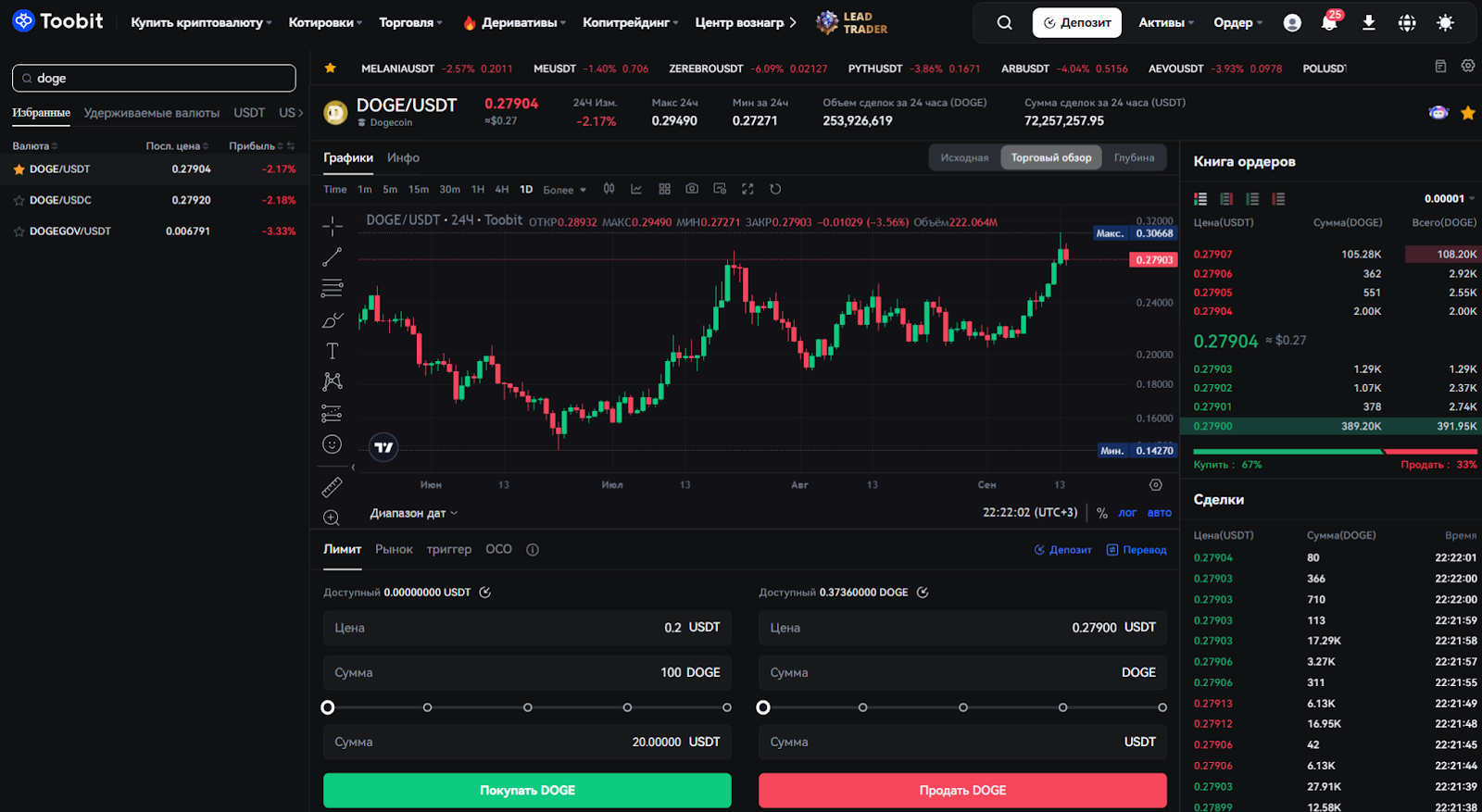Switch to the 'Инфо' tab
This screenshot has height=812, width=1482.
[403, 157]
